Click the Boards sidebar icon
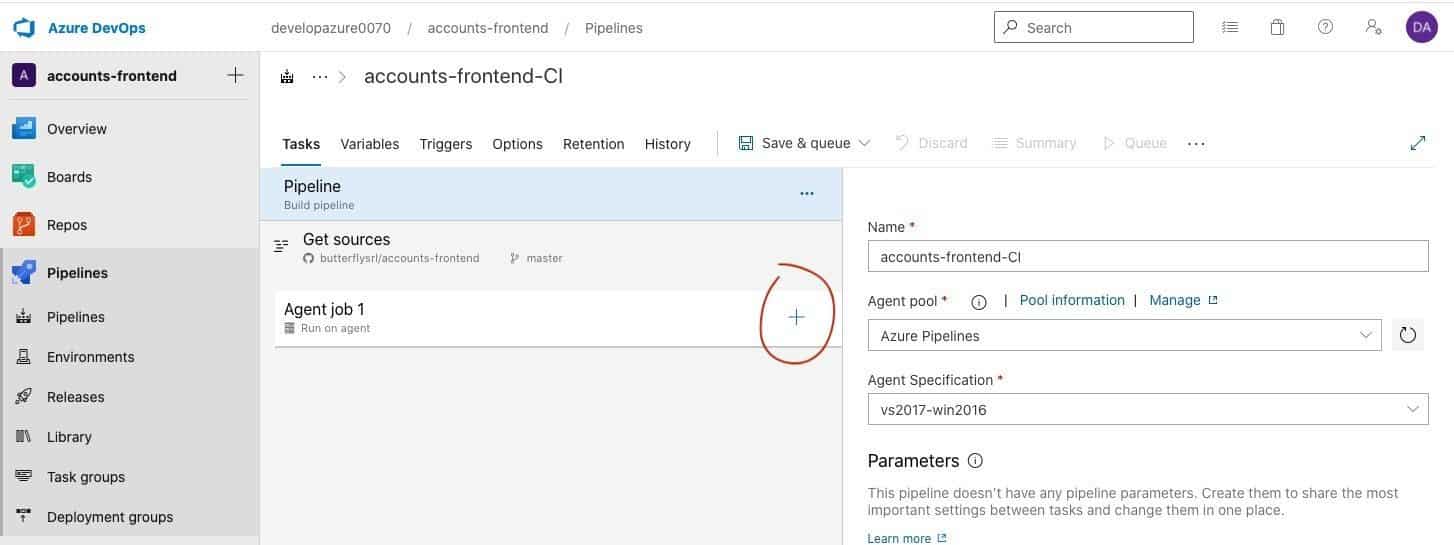Viewport: 1454px width, 545px height. [x=24, y=176]
